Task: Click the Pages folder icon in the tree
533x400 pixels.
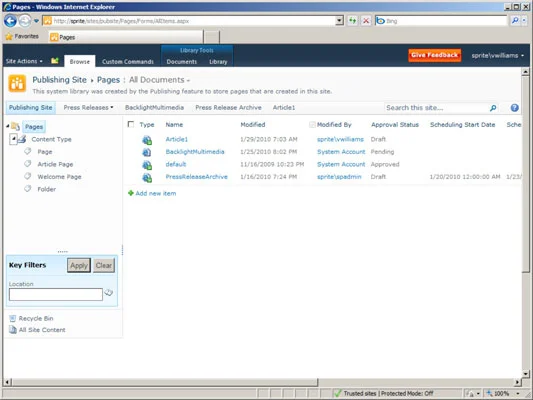Action: click(x=15, y=126)
